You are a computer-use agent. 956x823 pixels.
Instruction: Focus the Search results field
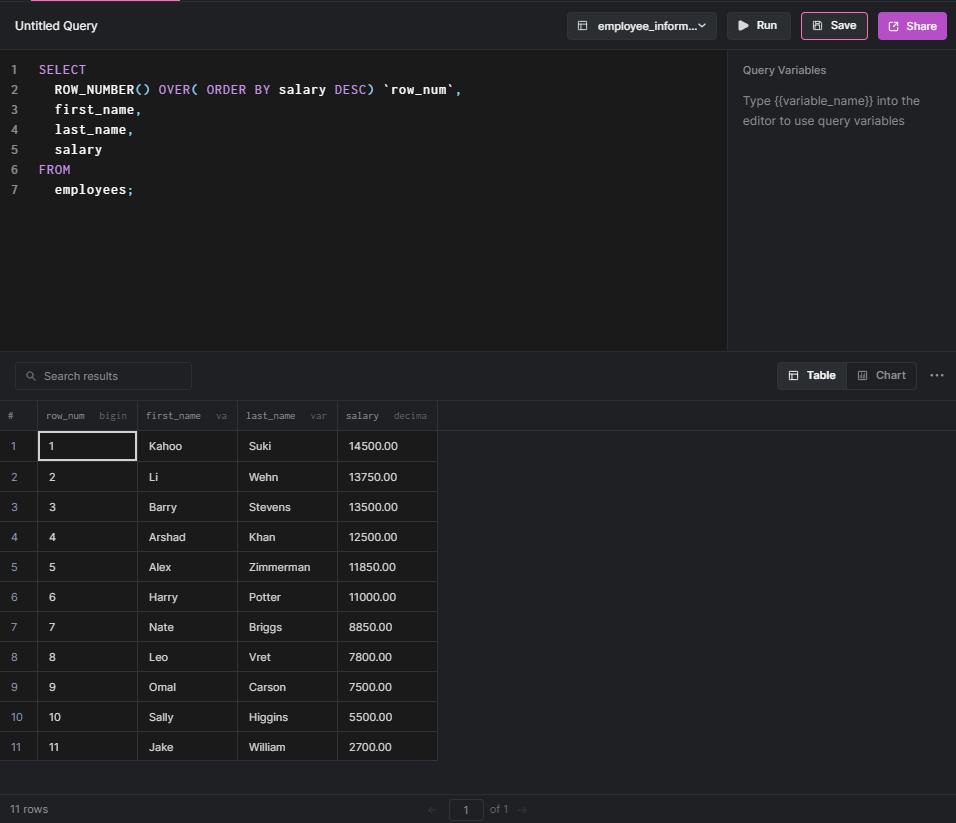click(103, 376)
